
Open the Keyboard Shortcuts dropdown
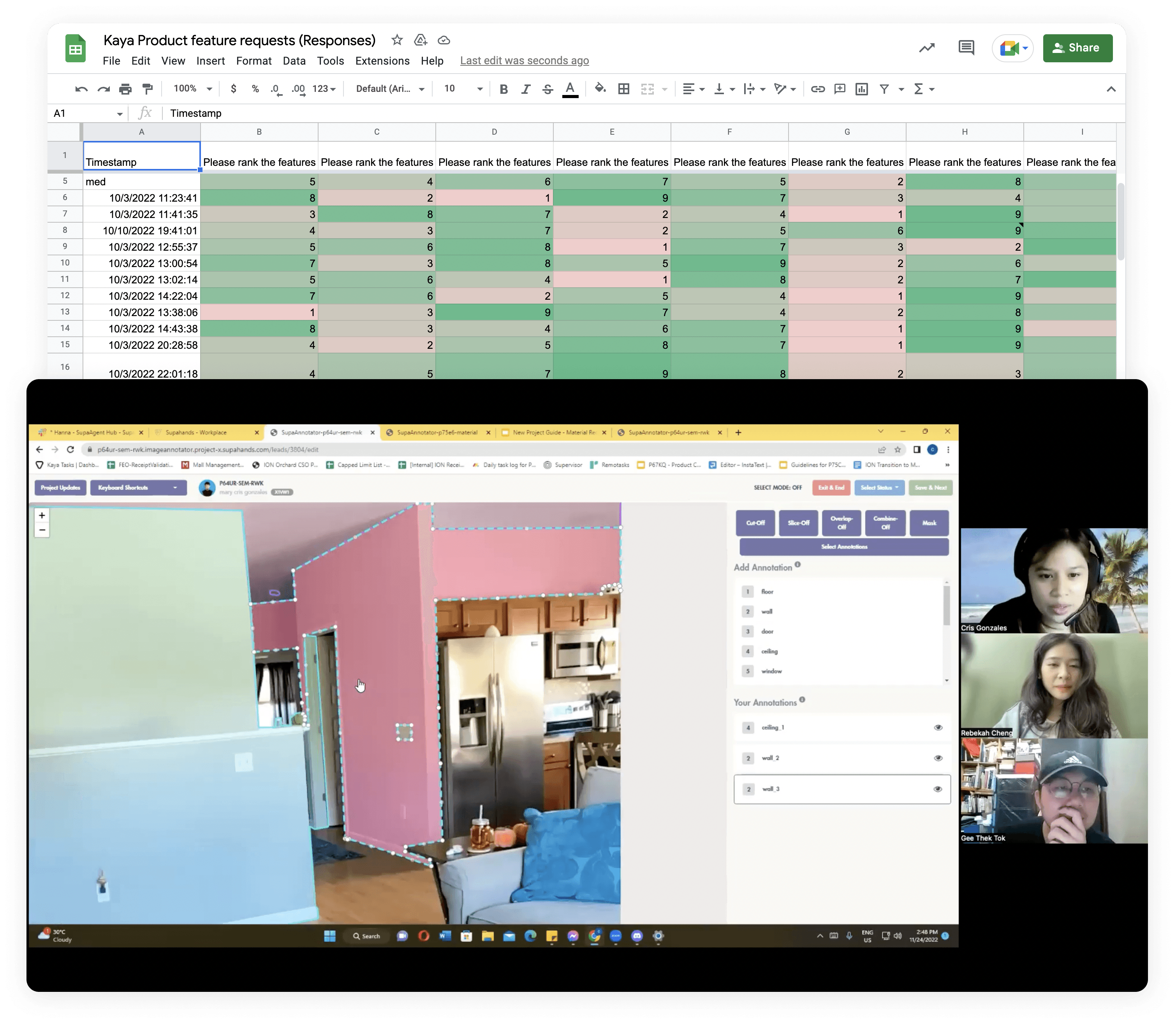(138, 487)
